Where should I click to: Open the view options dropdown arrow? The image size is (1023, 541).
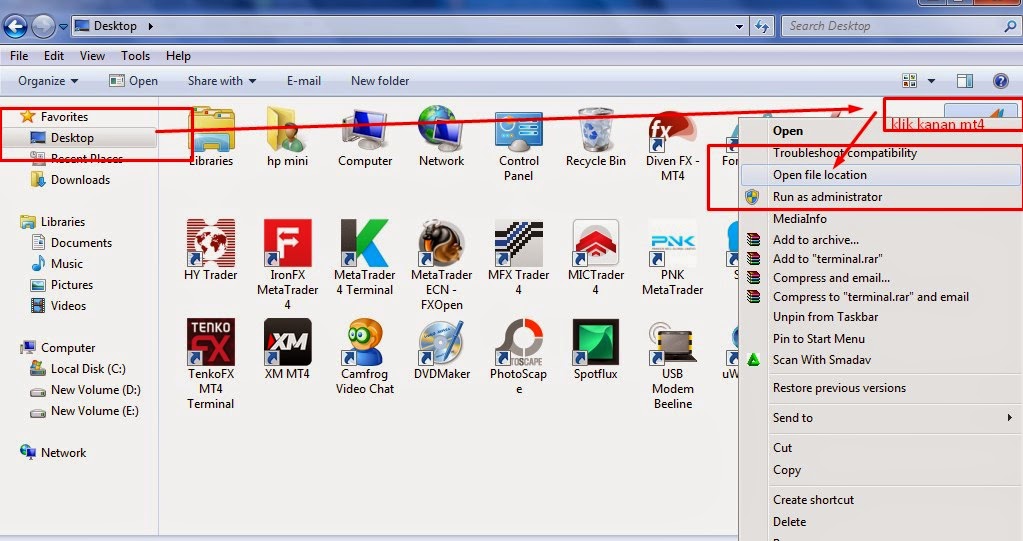click(931, 81)
